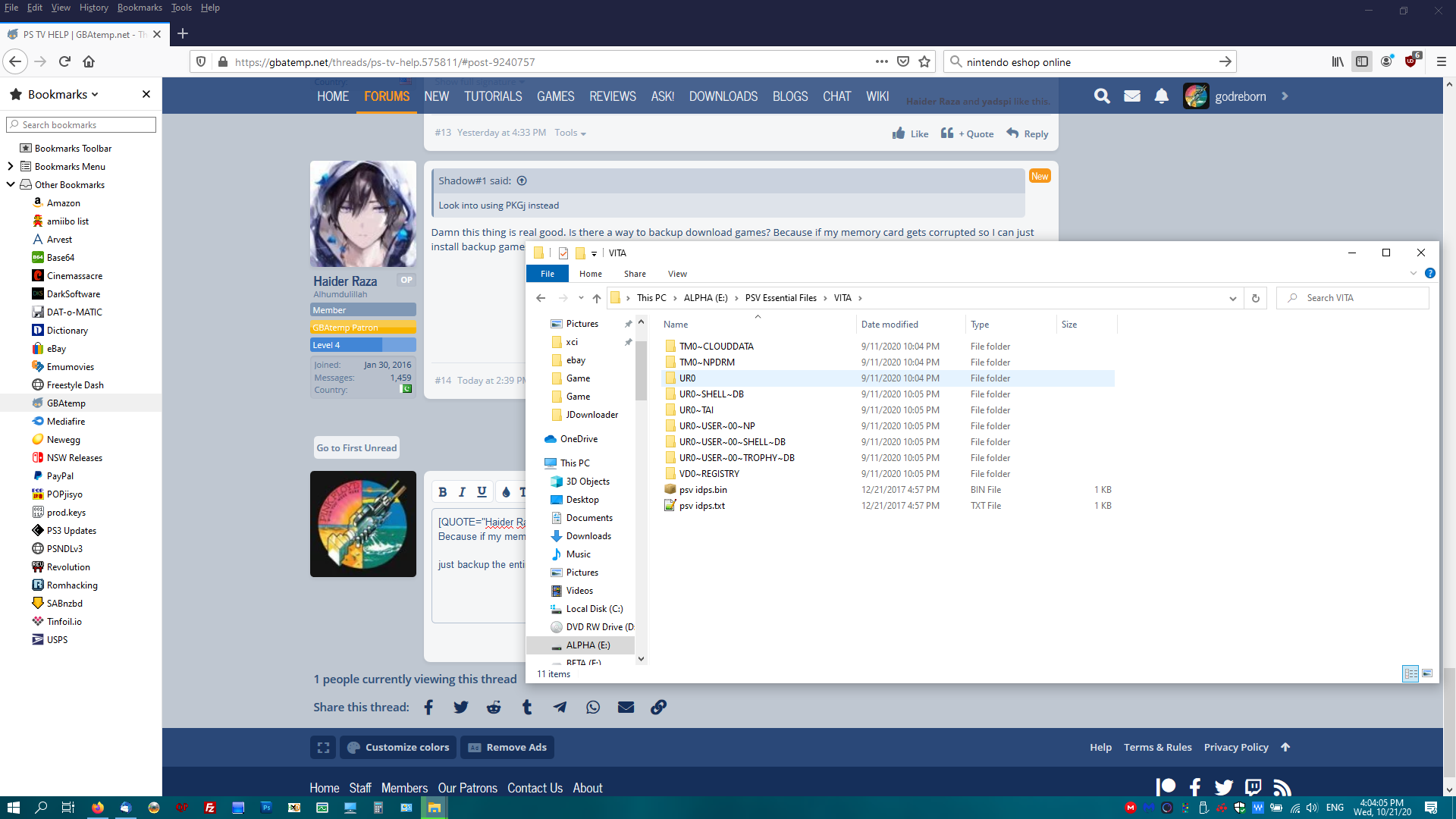
Task: Share thread on Reddit icon
Action: tap(494, 707)
